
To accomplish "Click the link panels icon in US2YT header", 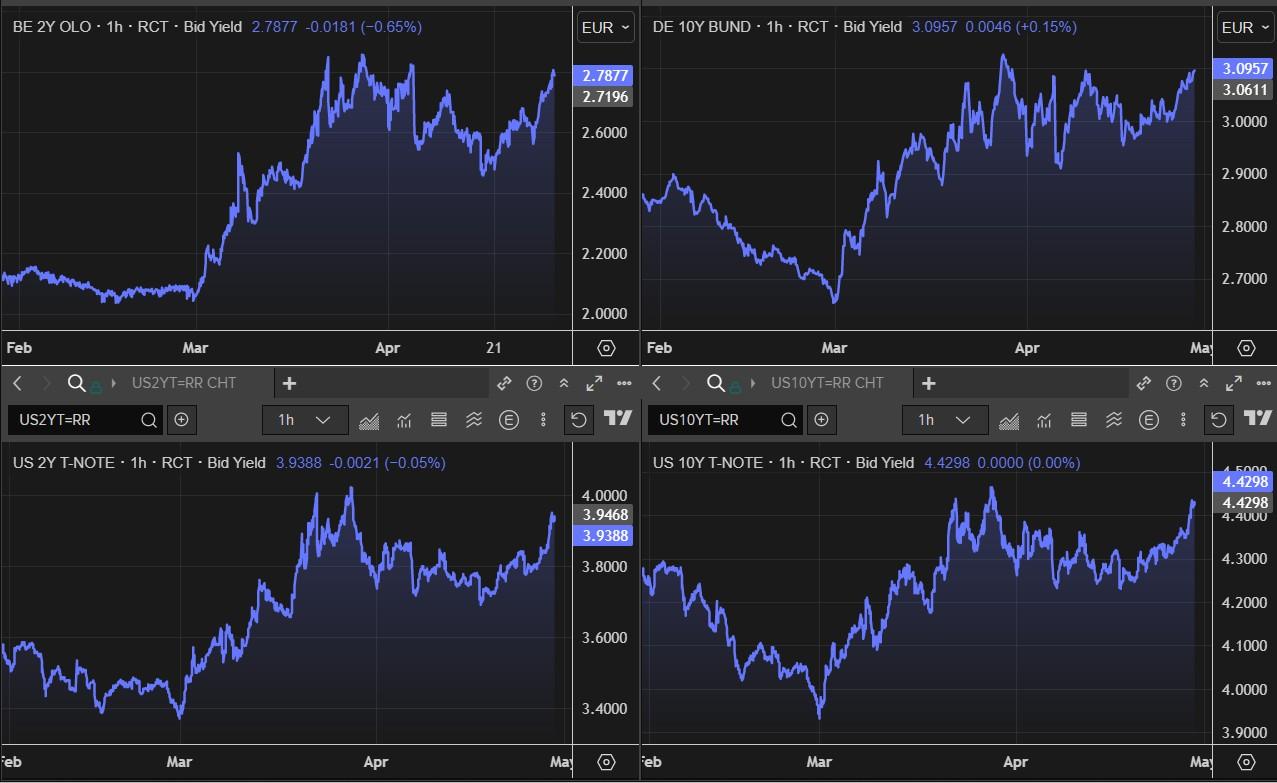I will point(504,383).
